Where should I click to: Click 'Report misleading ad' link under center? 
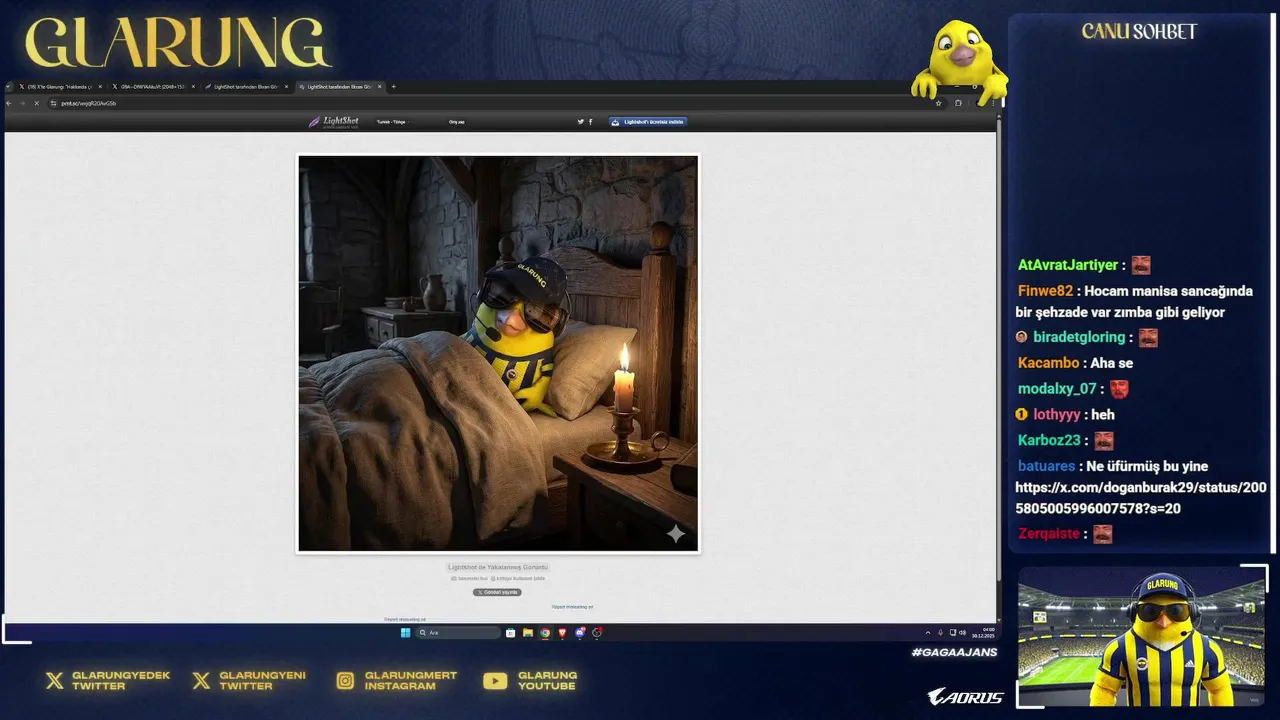coord(572,607)
